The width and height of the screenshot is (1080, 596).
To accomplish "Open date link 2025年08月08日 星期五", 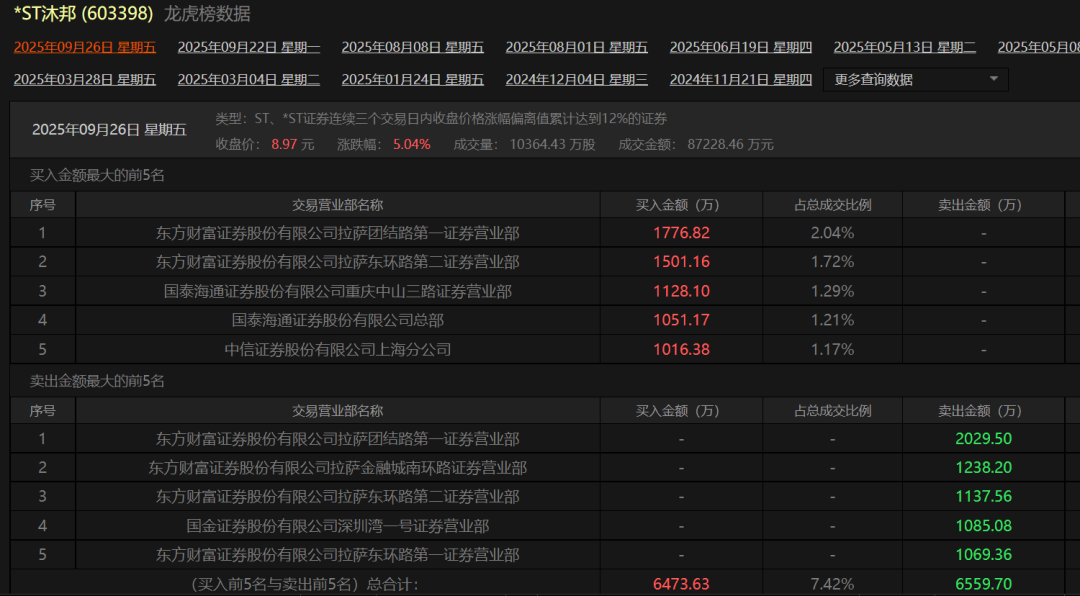I will coord(413,48).
